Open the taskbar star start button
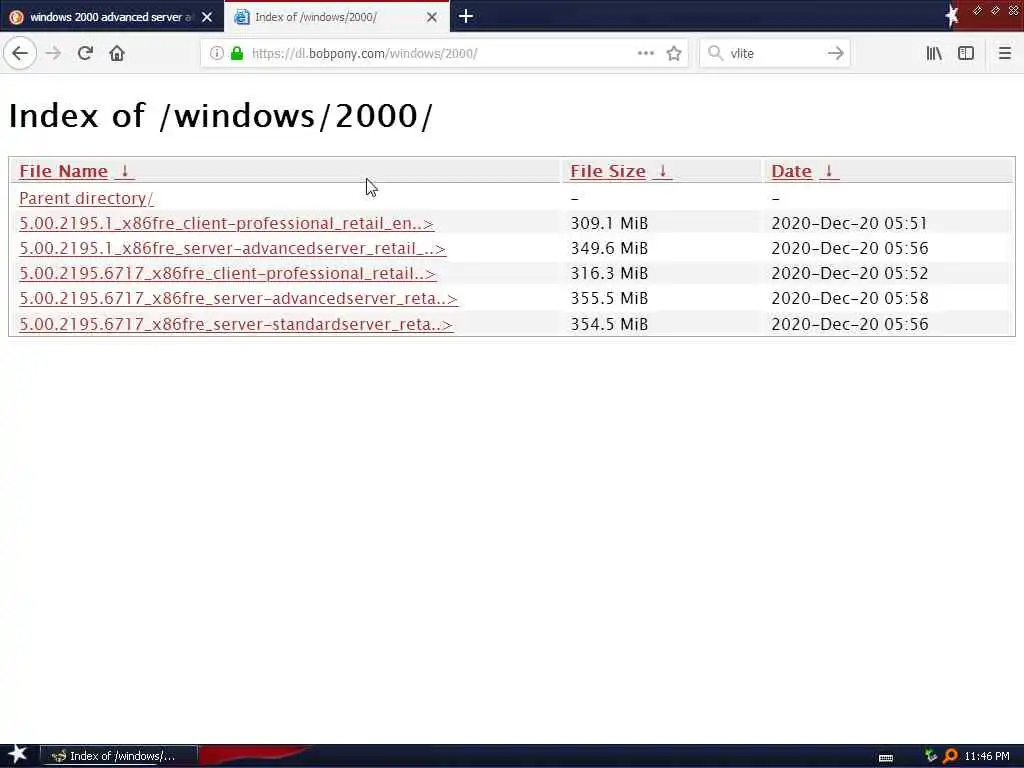Screen dimensions: 1024x768 [x=17, y=755]
